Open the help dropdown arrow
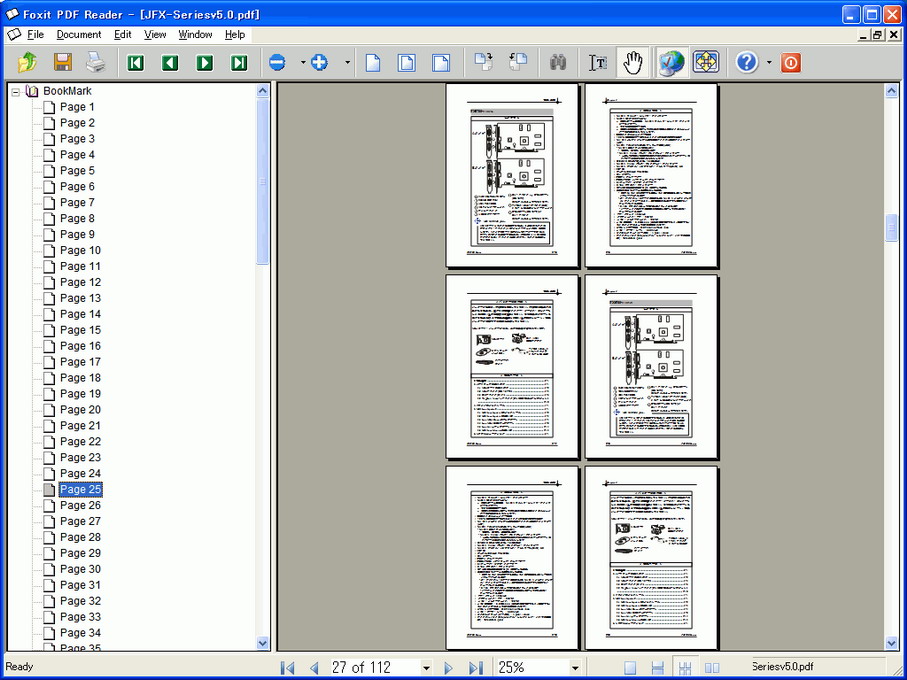The height and width of the screenshot is (680, 907). tap(769, 62)
